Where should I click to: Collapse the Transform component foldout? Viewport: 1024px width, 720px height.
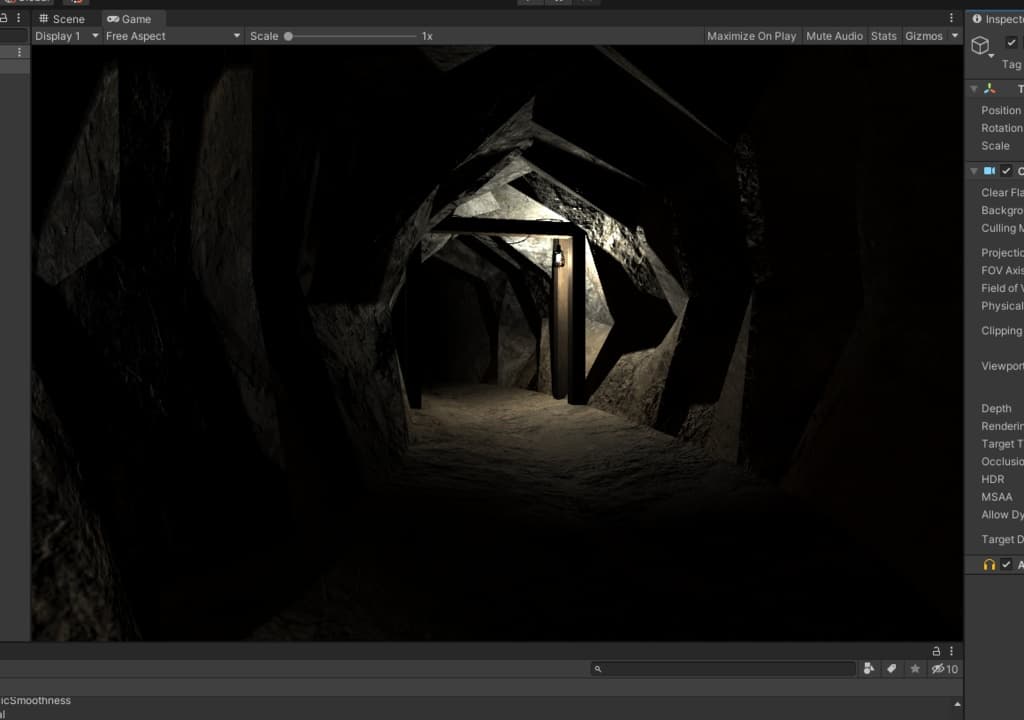[974, 89]
